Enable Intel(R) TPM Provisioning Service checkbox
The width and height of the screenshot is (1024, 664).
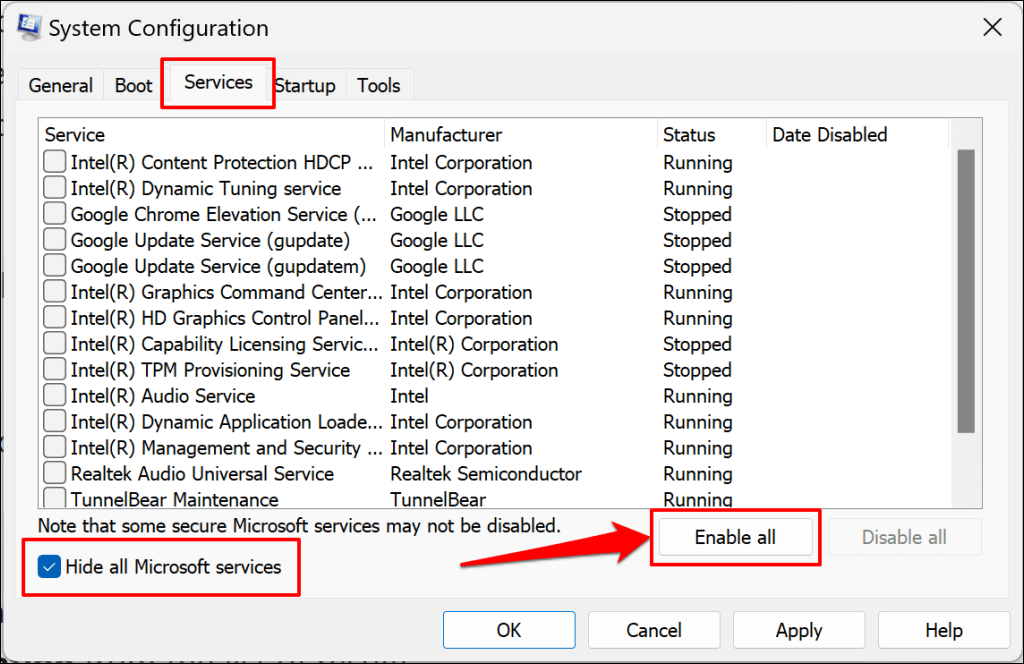coord(55,370)
